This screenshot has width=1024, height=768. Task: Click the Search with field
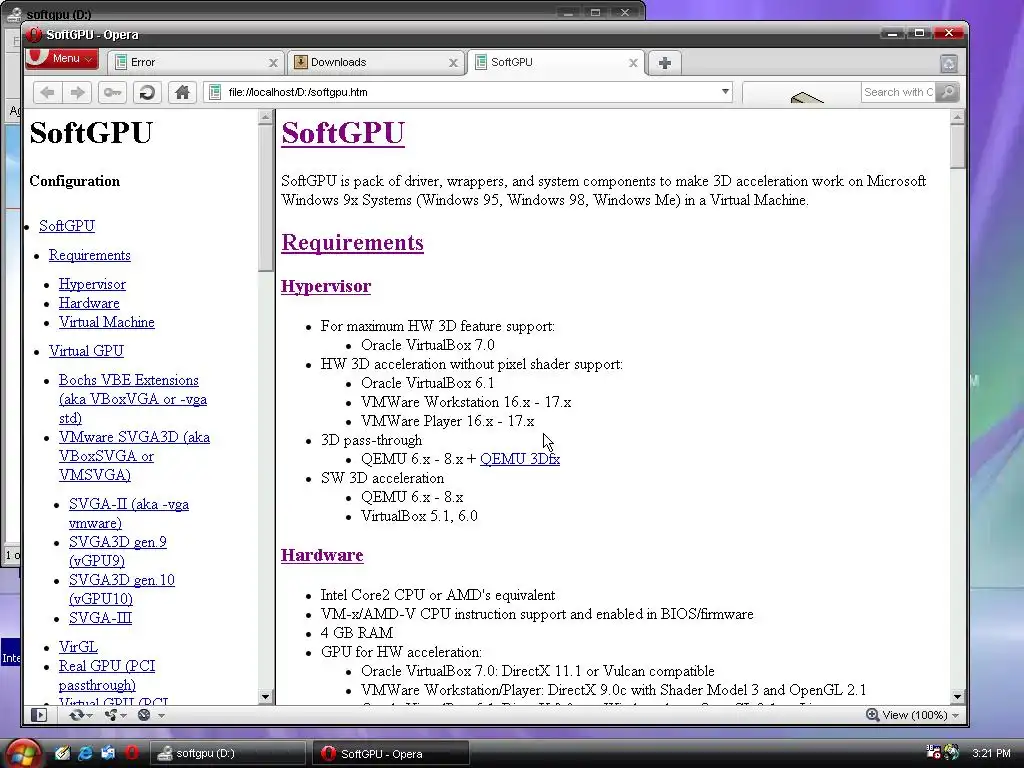(x=898, y=92)
